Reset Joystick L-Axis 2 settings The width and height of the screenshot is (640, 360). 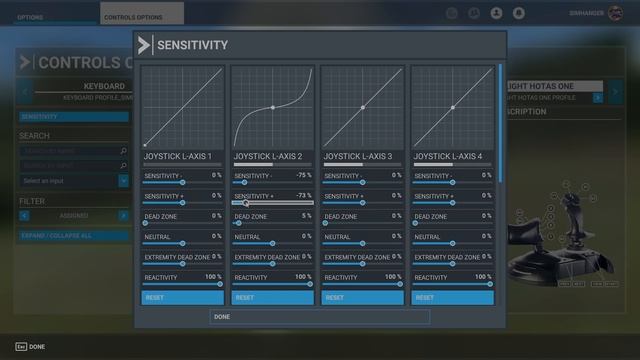tap(273, 298)
